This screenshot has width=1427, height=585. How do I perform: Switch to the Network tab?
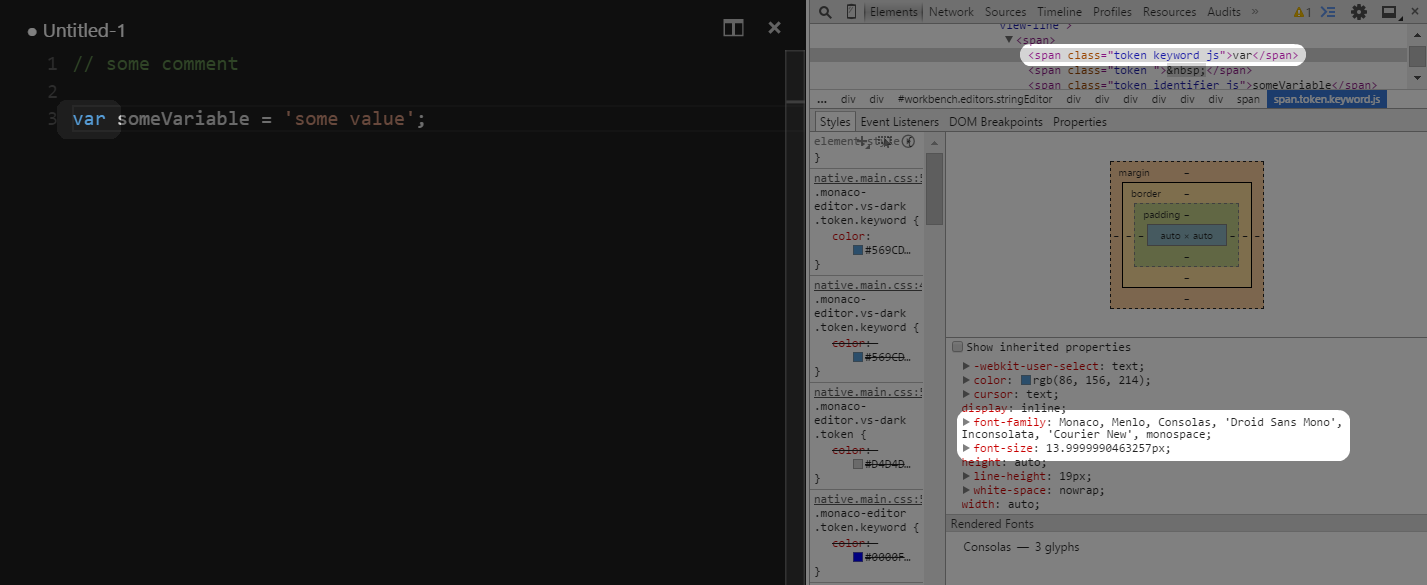coord(951,12)
